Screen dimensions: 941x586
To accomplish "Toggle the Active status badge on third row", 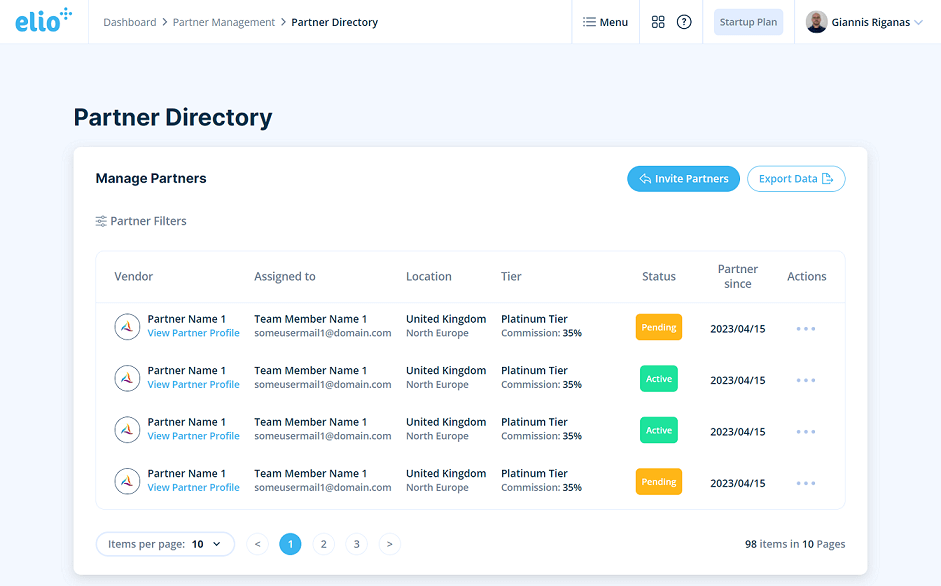I will pyautogui.click(x=658, y=430).
